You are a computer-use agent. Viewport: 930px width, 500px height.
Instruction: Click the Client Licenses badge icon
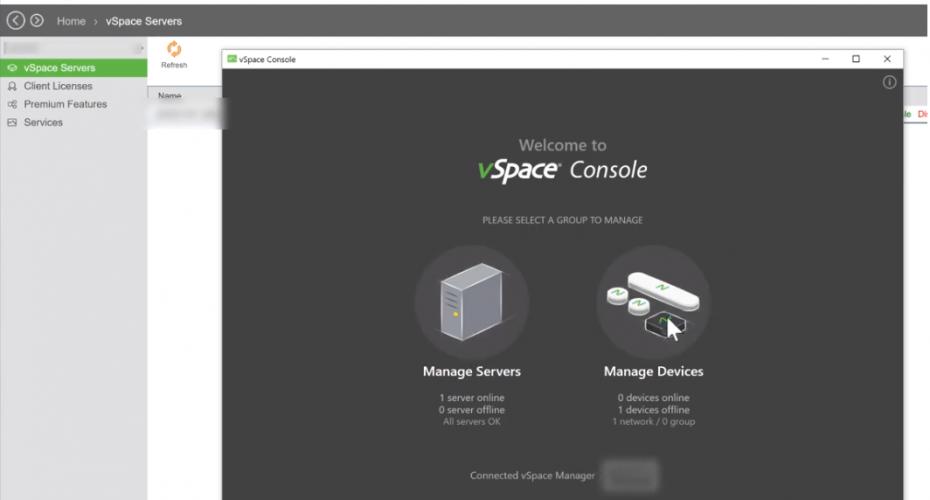click(12, 86)
